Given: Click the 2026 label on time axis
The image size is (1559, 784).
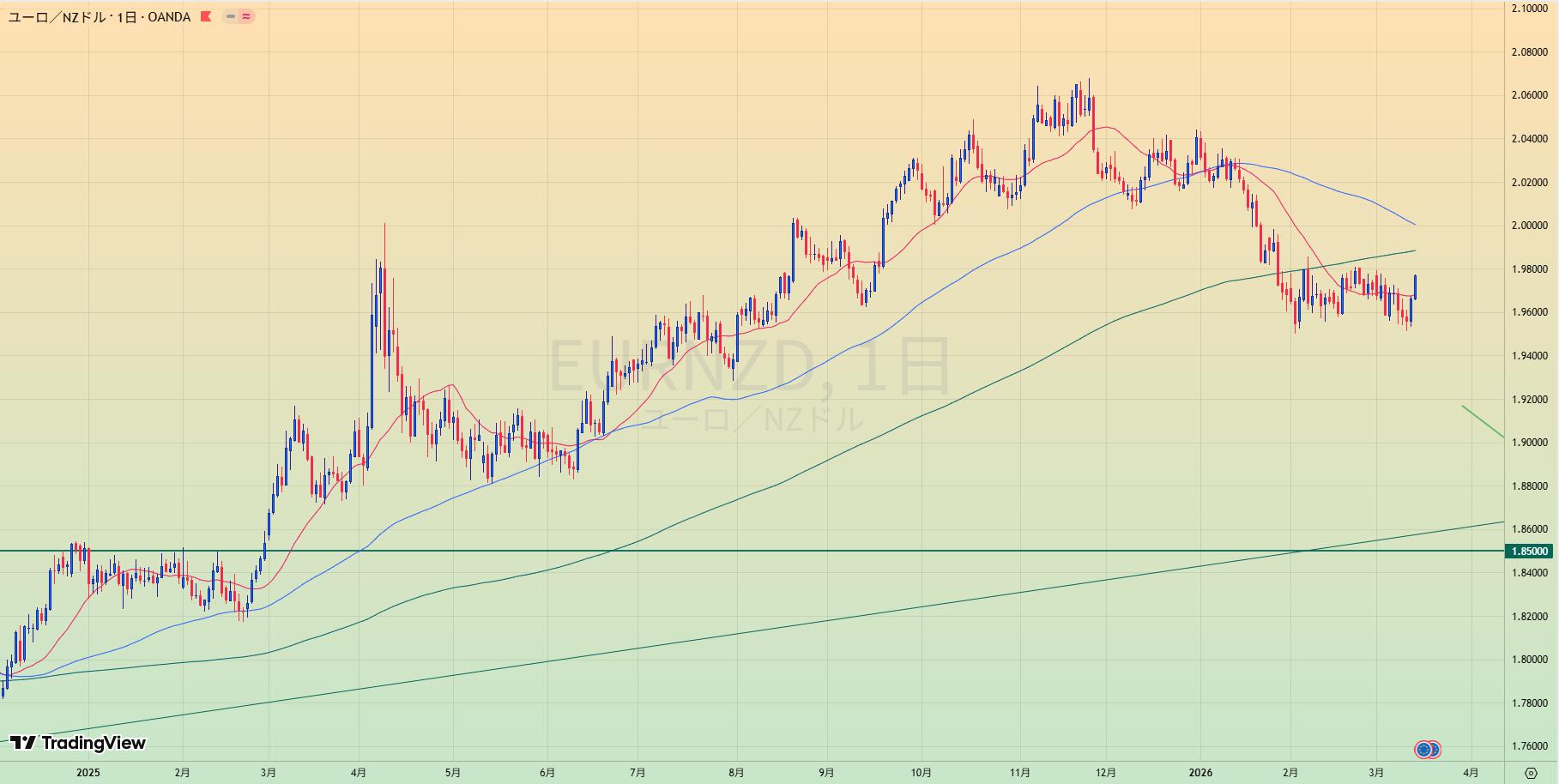Looking at the screenshot, I should tap(1200, 773).
